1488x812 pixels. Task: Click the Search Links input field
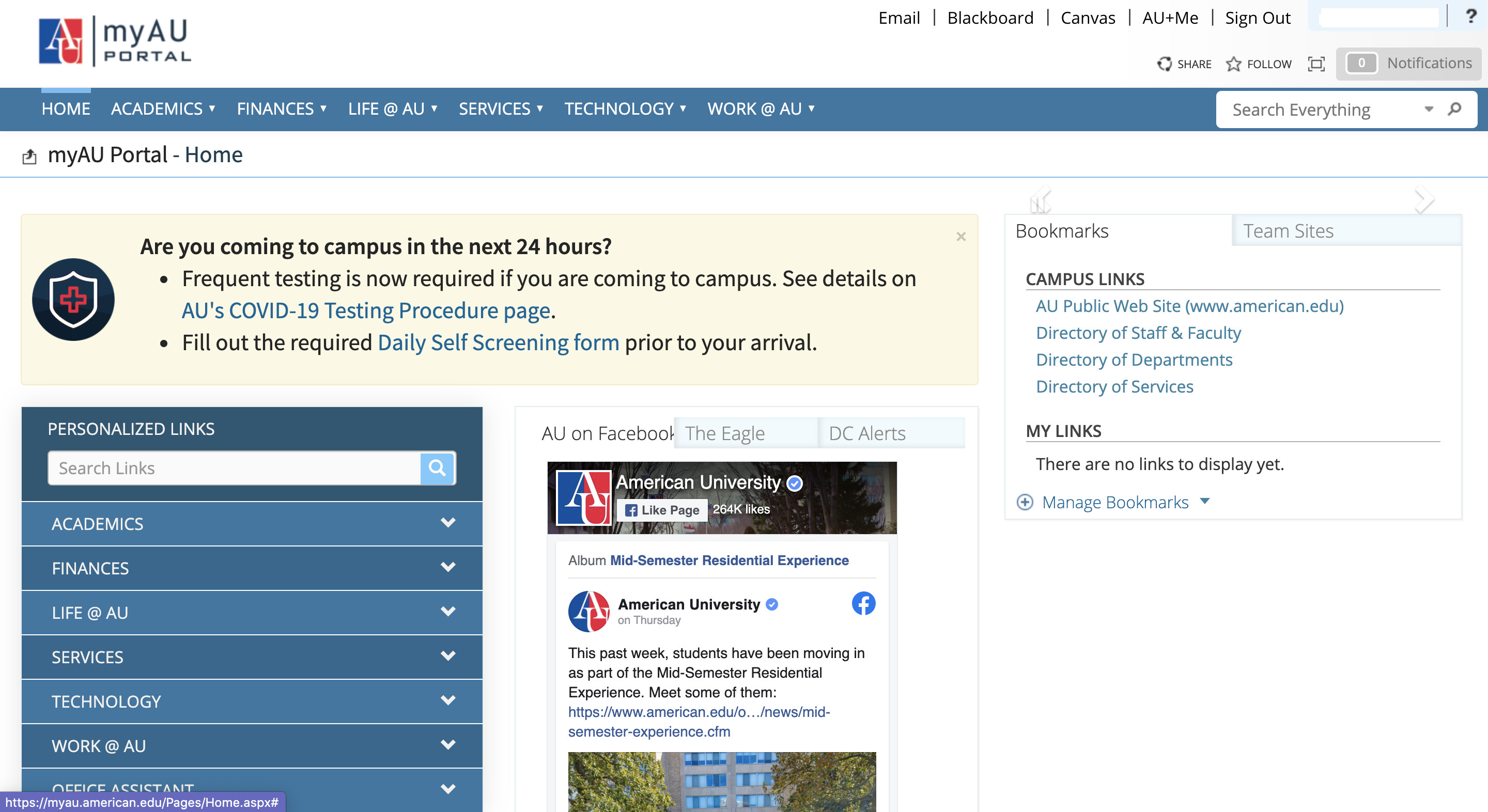pos(235,468)
